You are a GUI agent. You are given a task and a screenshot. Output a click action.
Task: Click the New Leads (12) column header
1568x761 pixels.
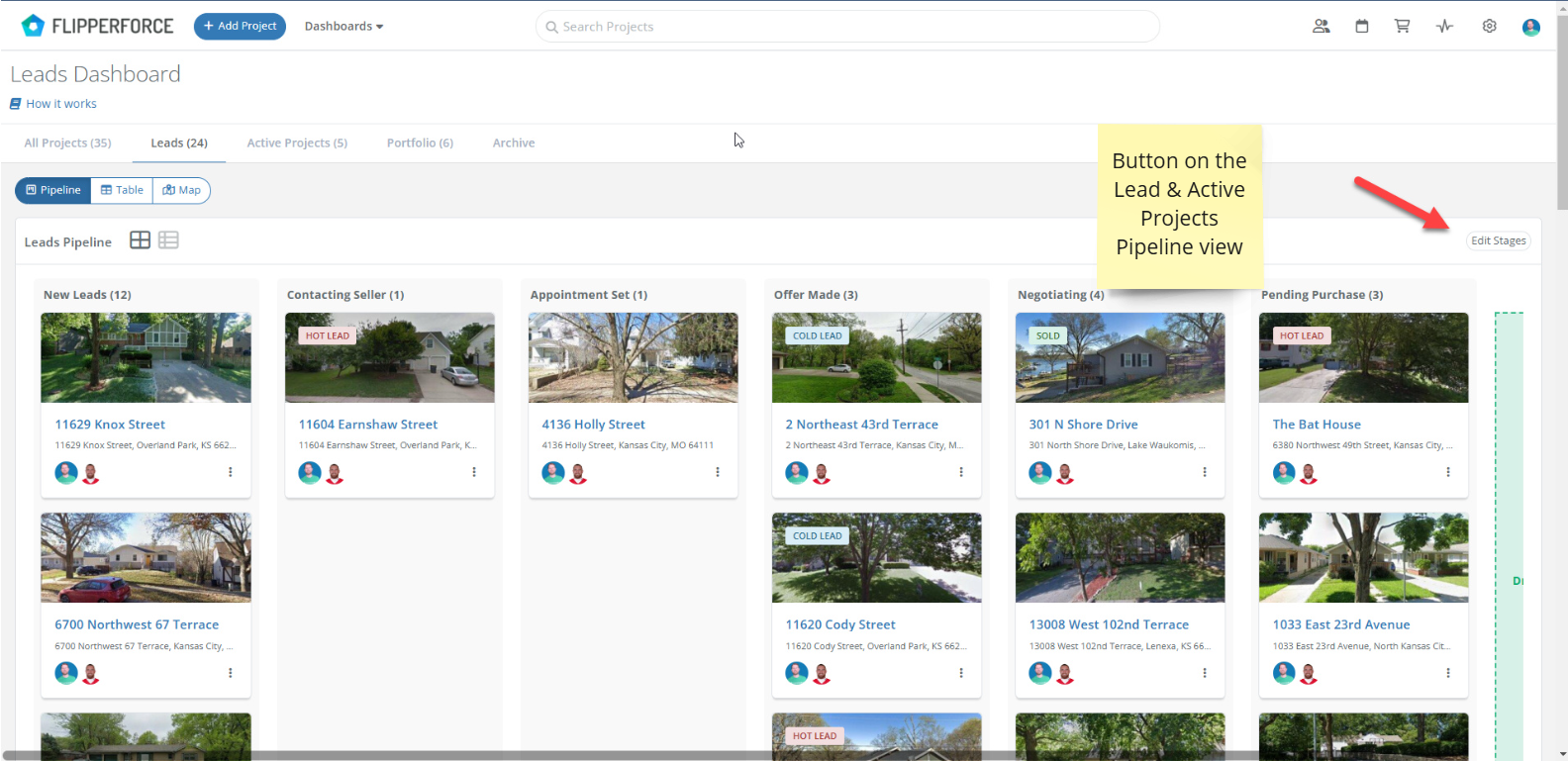pos(87,295)
